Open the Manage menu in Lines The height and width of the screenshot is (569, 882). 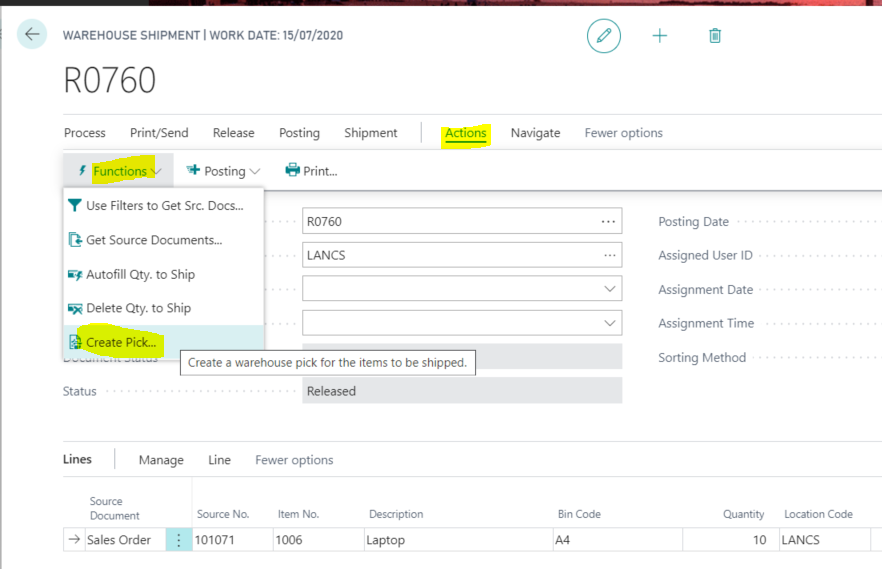click(x=161, y=460)
